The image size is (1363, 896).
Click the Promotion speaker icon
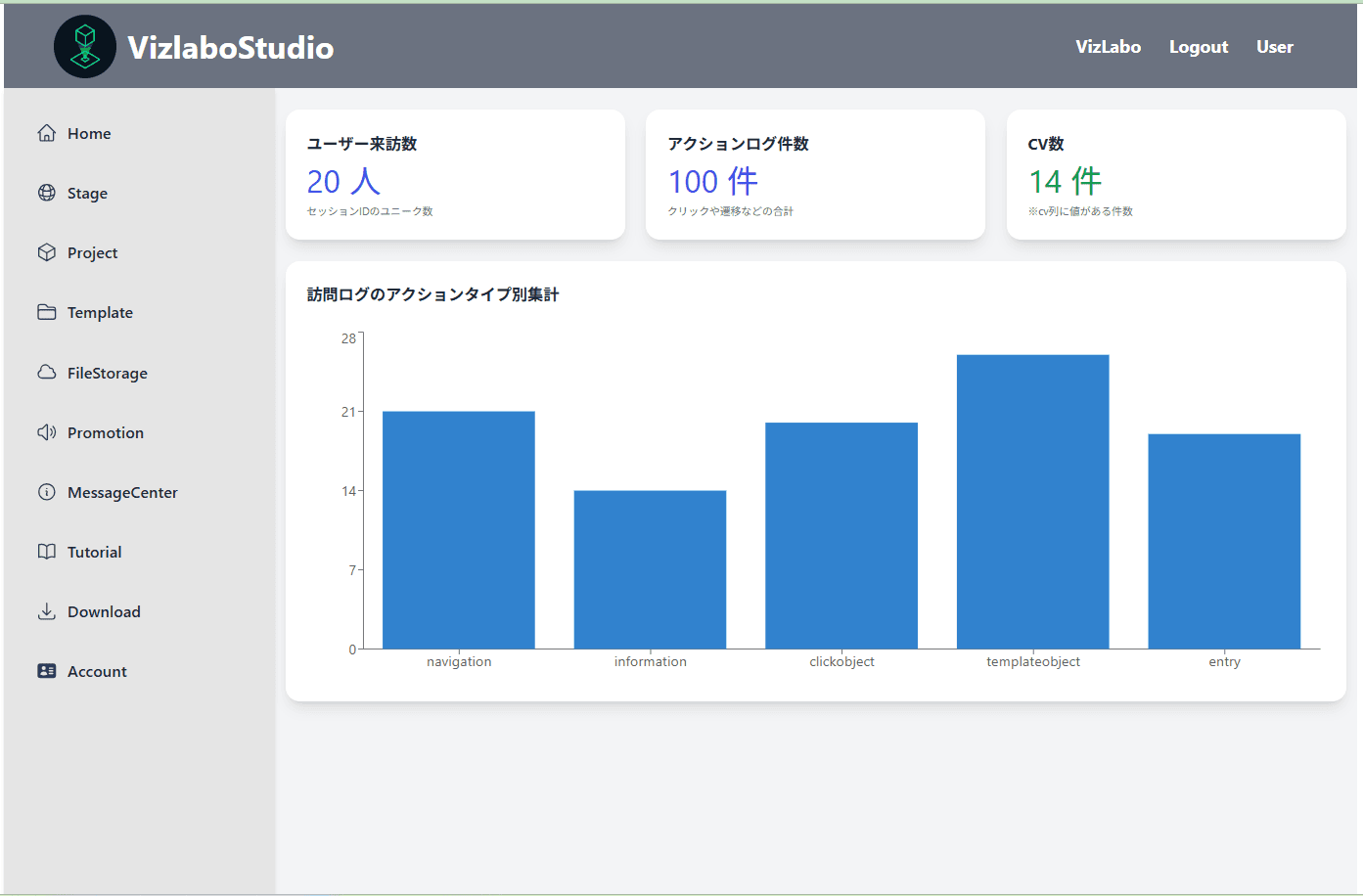point(46,431)
